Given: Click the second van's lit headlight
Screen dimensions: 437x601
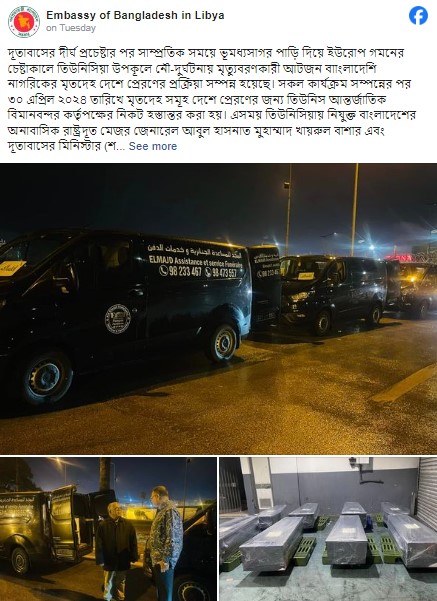Looking at the screenshot, I should 299,296.
